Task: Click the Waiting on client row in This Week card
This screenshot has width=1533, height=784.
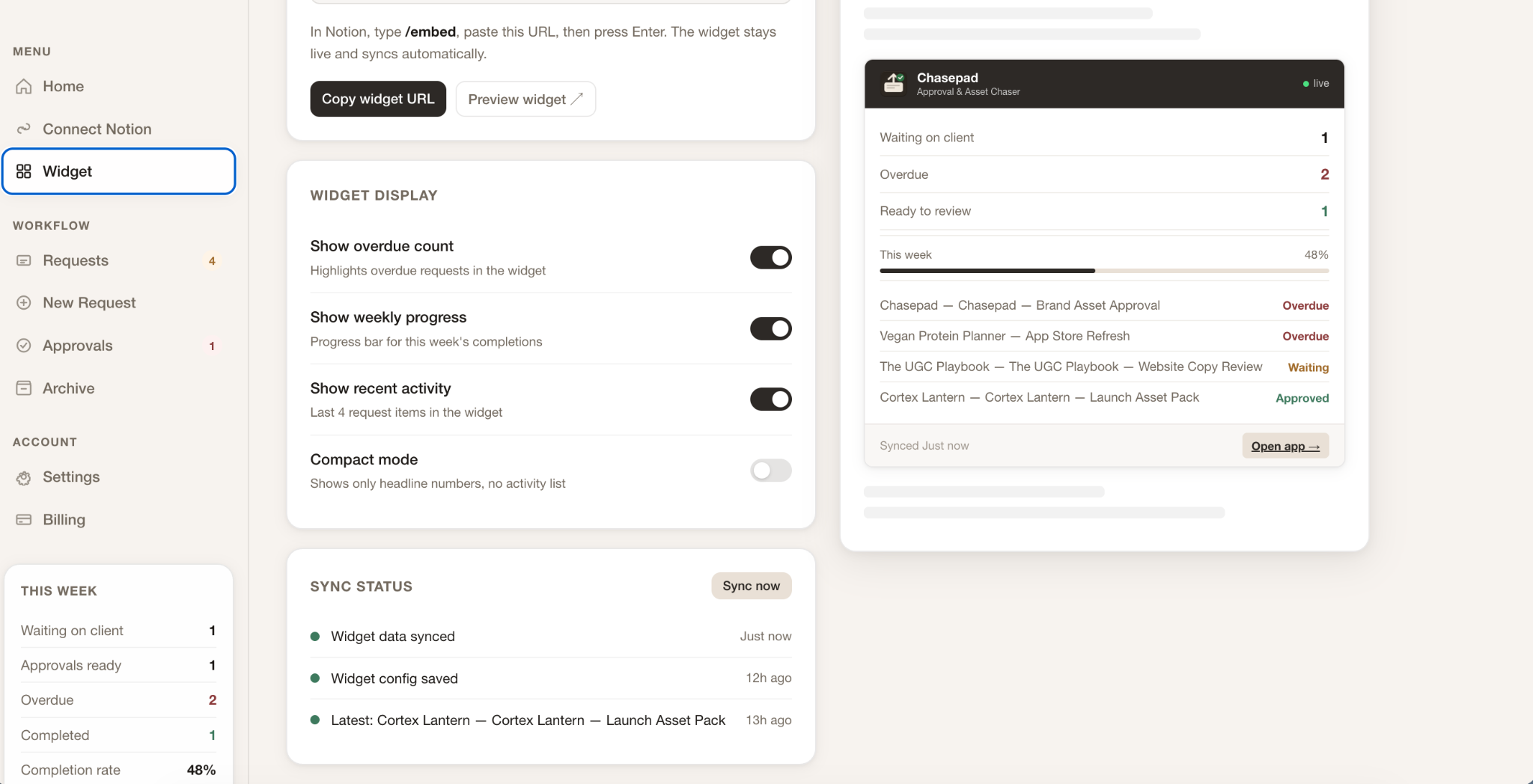Action: tap(118, 631)
